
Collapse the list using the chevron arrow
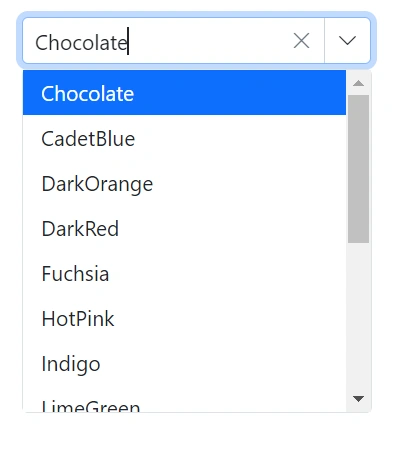point(347,41)
